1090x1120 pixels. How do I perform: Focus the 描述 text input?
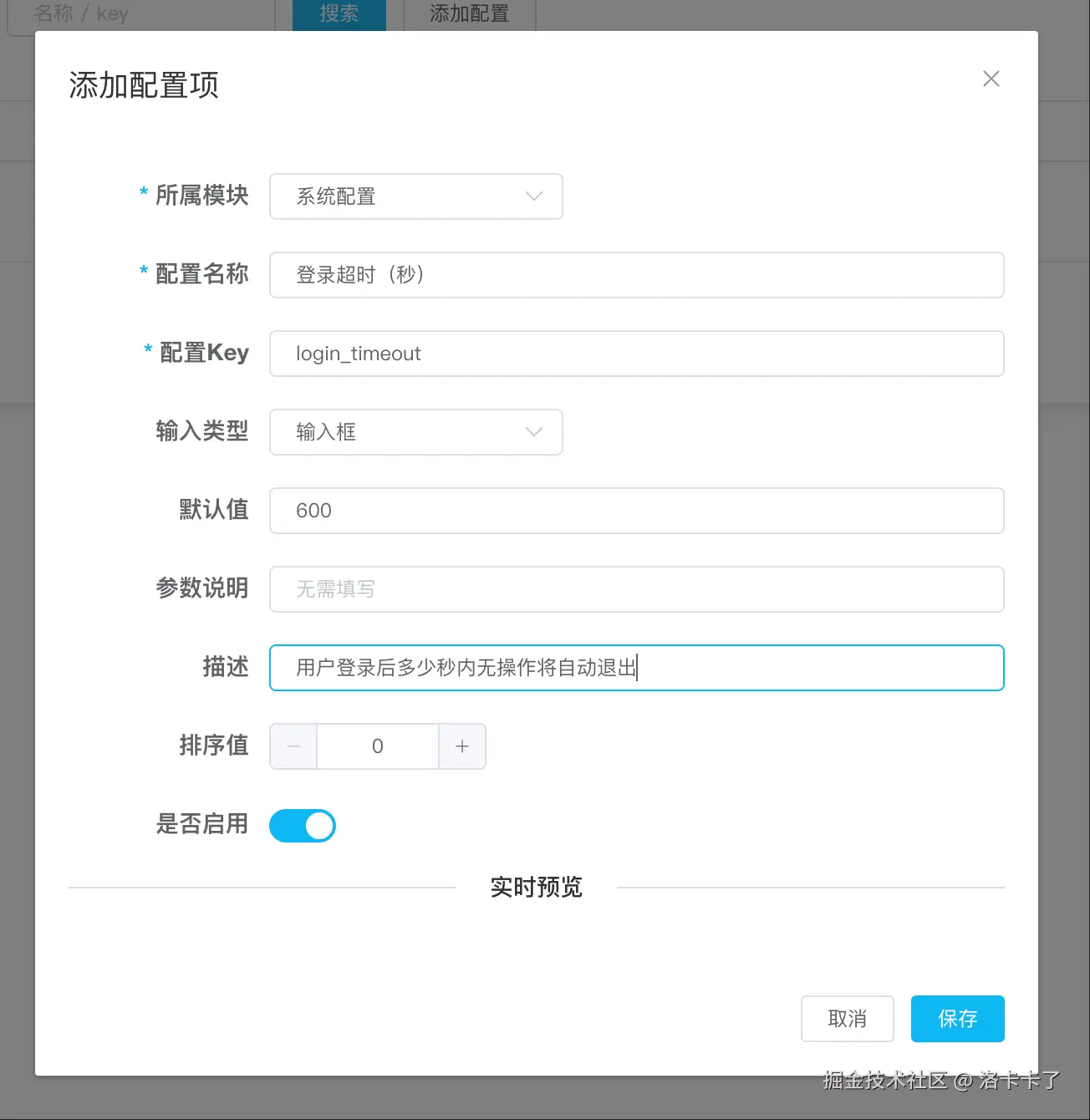click(636, 668)
